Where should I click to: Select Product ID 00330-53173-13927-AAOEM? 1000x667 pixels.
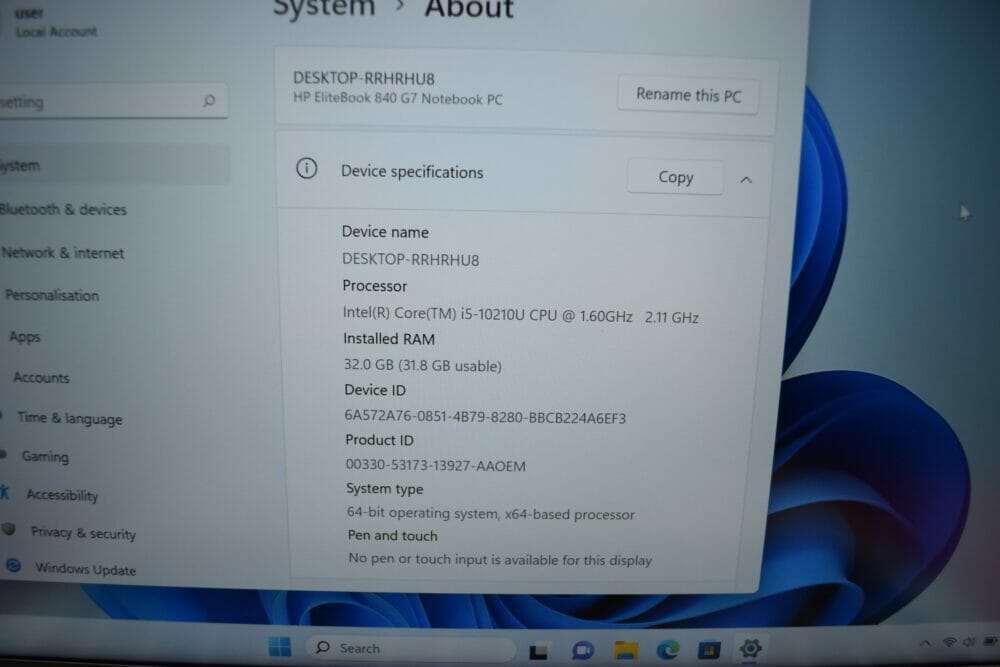click(436, 465)
